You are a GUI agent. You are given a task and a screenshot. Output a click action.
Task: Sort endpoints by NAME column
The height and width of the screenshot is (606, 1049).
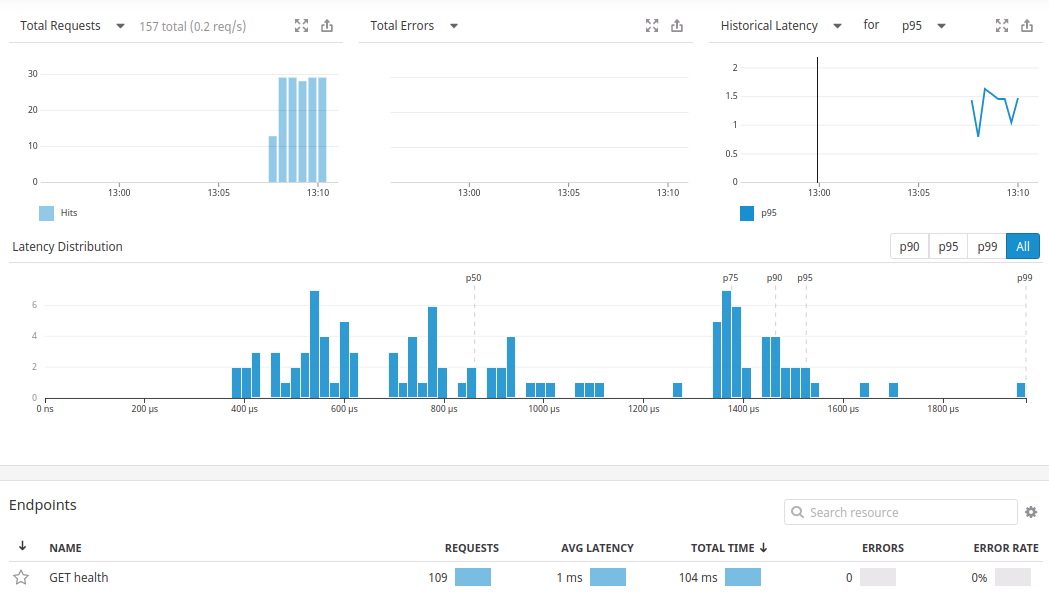click(66, 548)
